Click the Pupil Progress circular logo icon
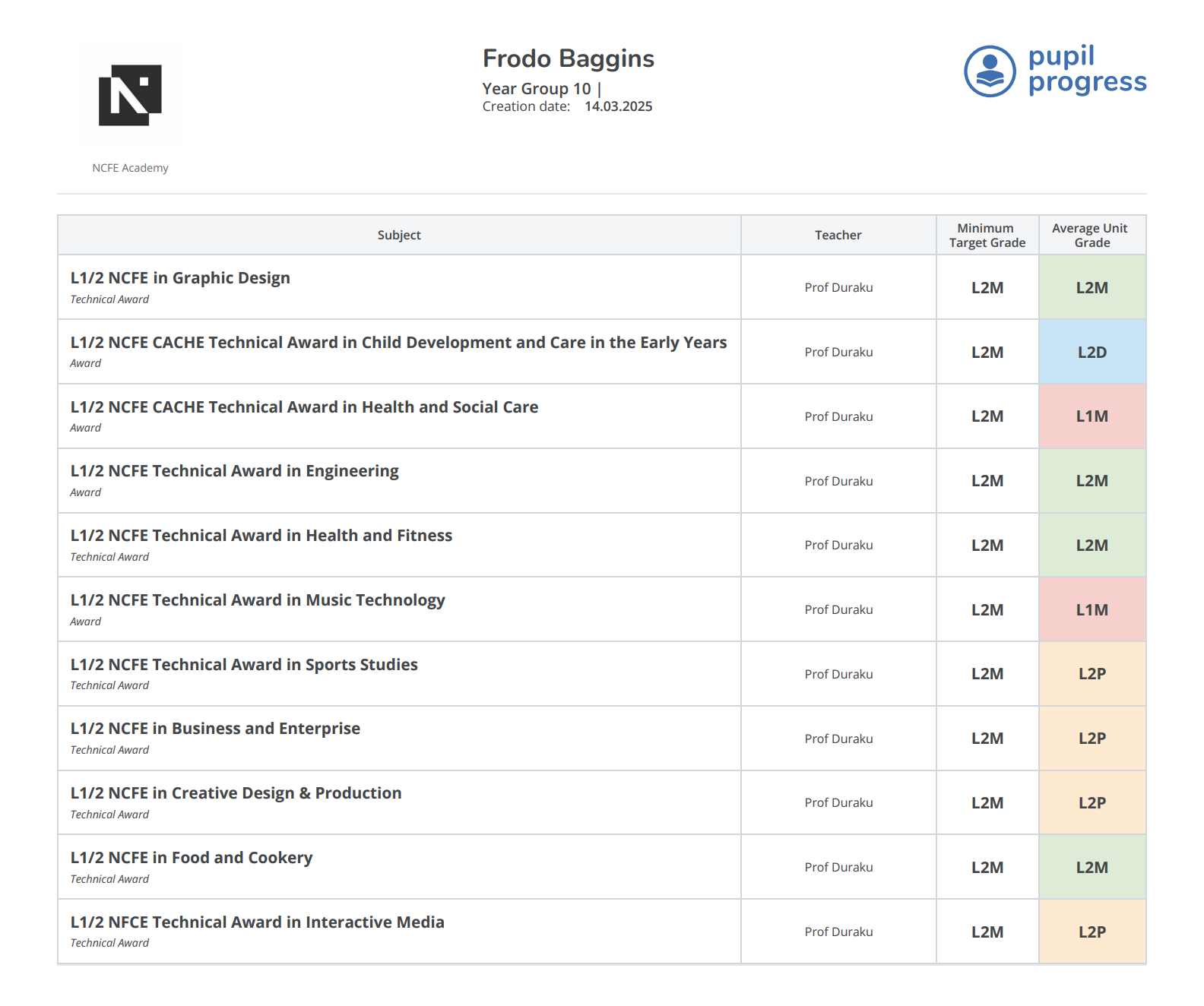The image size is (1204, 1006). (990, 71)
